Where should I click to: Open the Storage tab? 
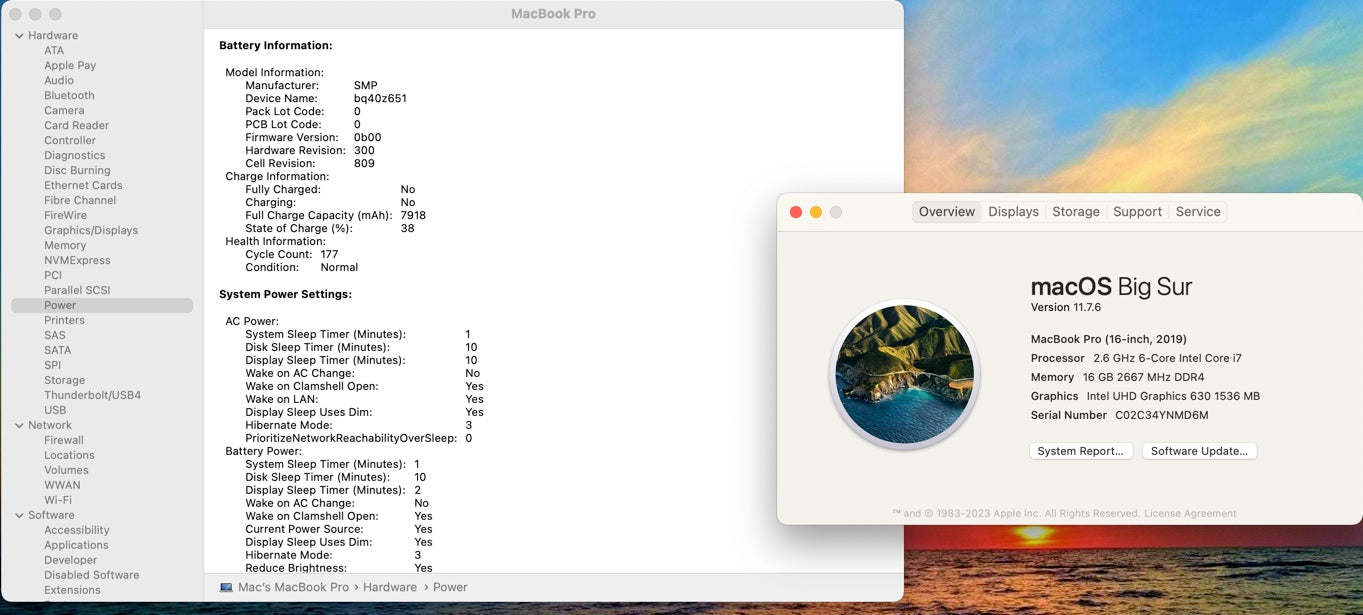click(x=1075, y=212)
